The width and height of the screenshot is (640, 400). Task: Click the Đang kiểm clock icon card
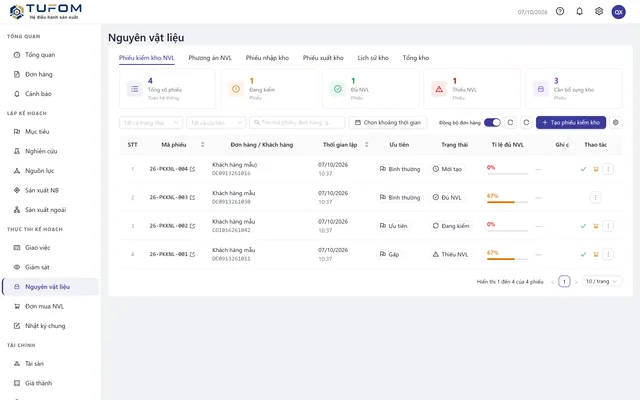pyautogui.click(x=236, y=89)
